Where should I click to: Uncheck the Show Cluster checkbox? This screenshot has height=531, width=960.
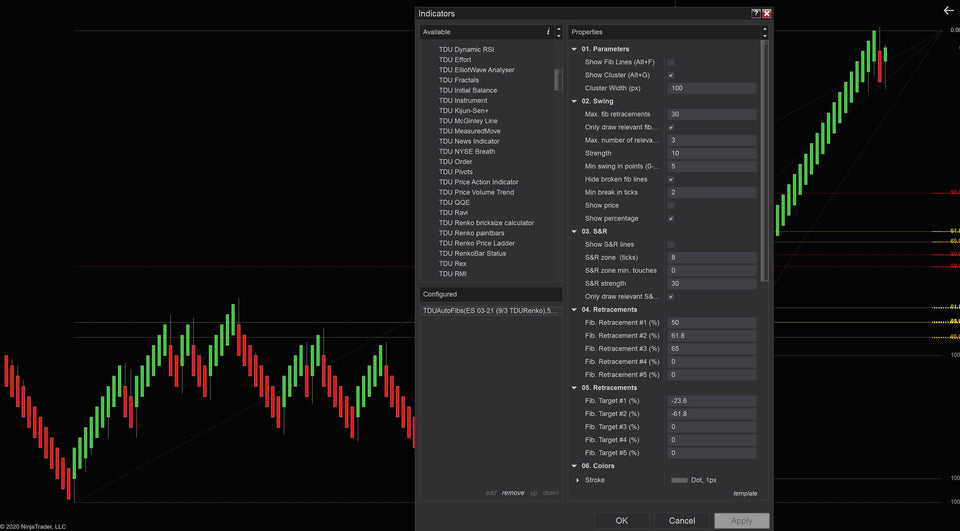(671, 75)
